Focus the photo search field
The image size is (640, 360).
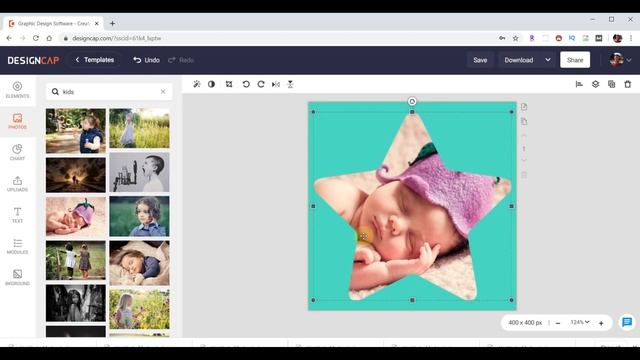(x=109, y=92)
